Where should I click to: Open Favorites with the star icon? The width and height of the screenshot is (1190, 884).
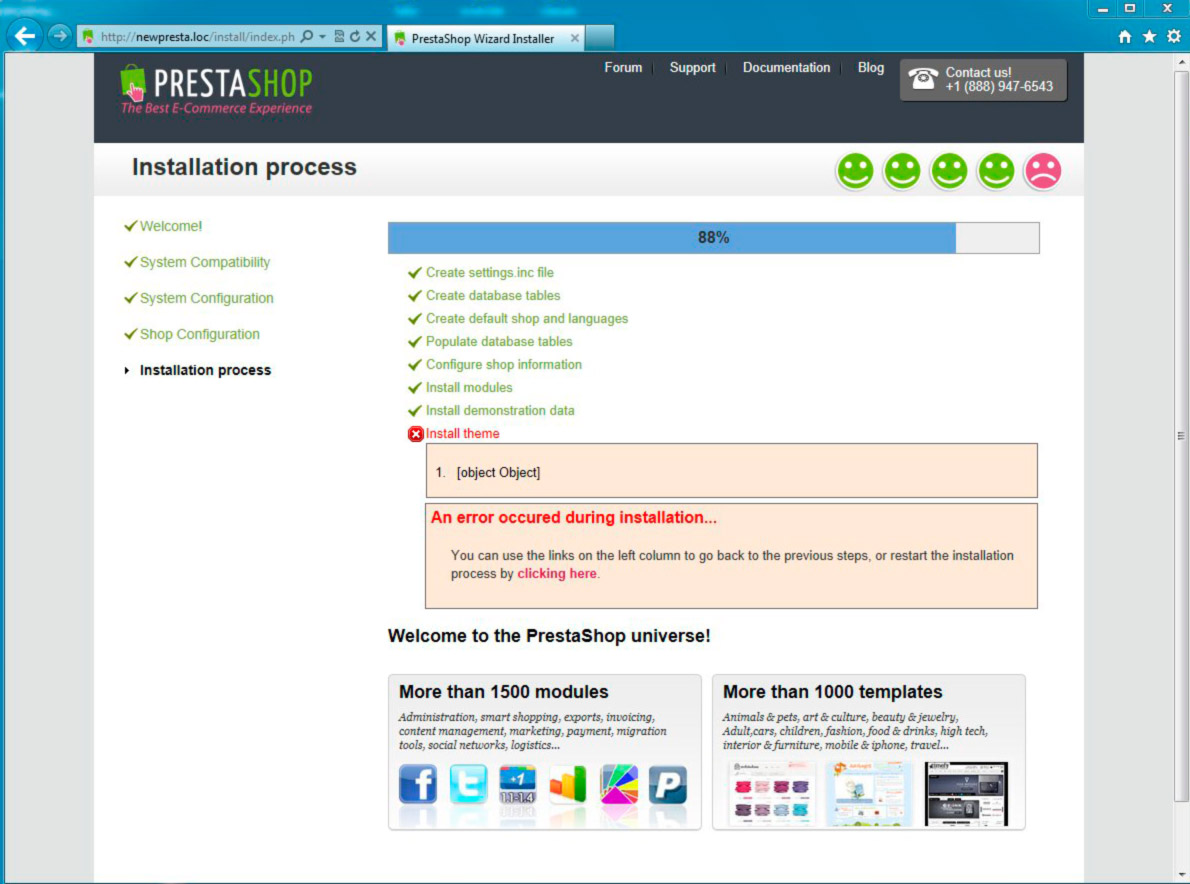tap(1149, 36)
